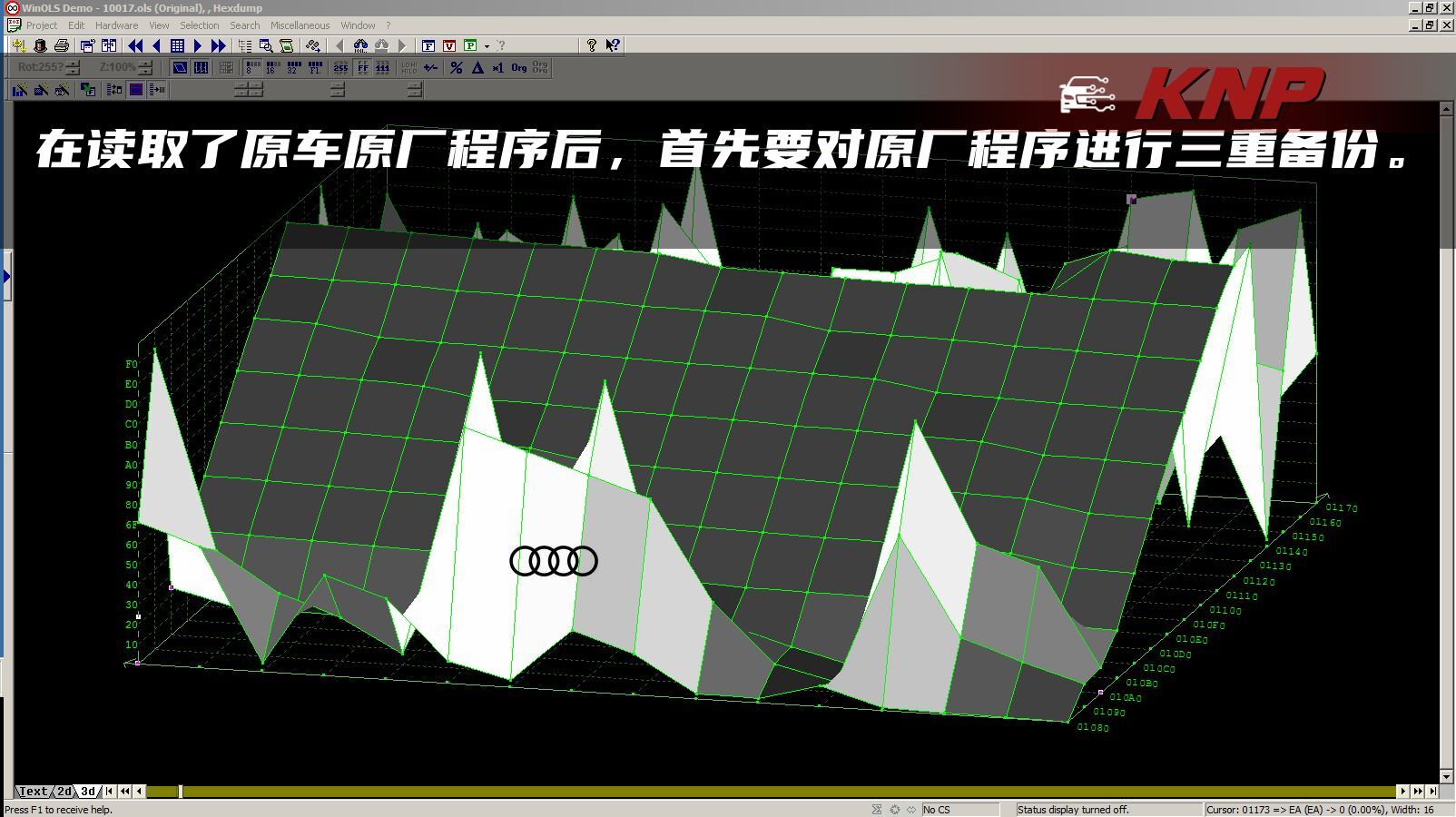
Task: Click the horizontal scrollbar thumb at bottom
Action: tap(180, 792)
